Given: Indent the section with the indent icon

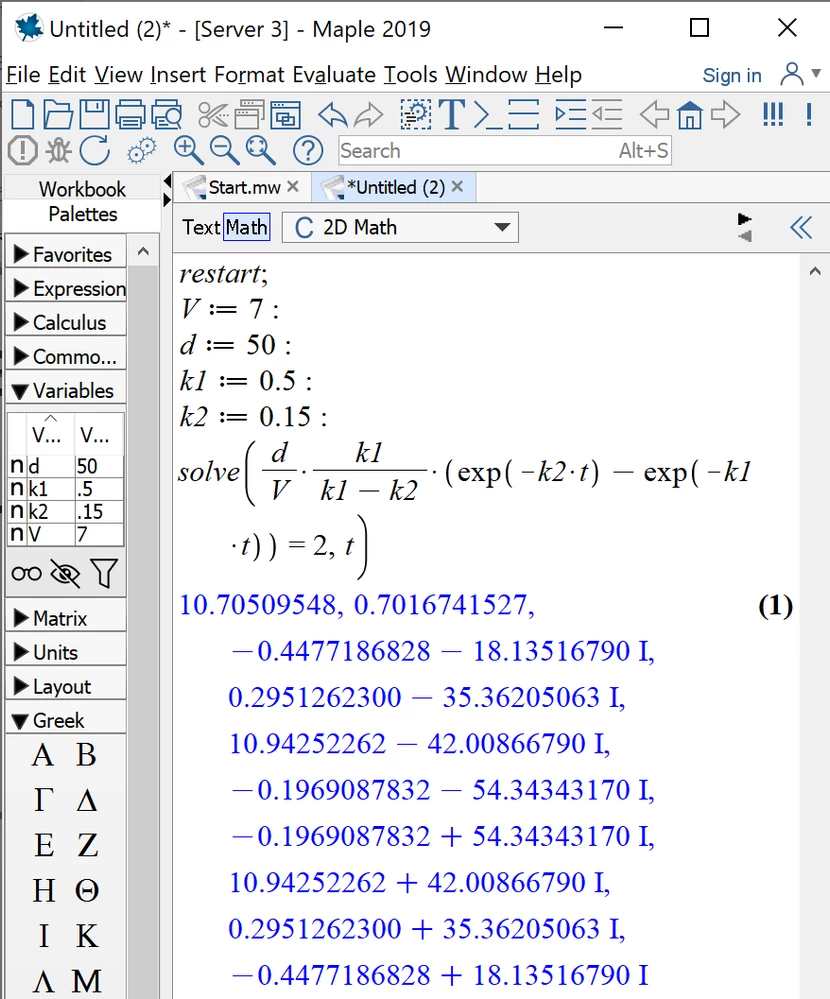Looking at the screenshot, I should (x=570, y=115).
